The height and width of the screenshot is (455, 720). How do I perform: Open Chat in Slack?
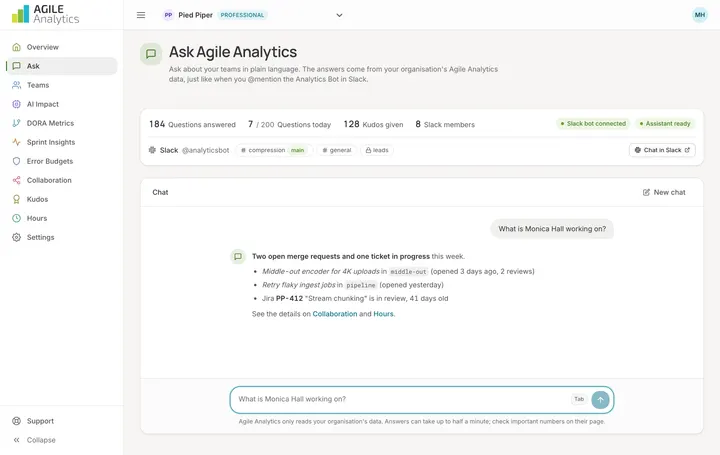click(662, 150)
